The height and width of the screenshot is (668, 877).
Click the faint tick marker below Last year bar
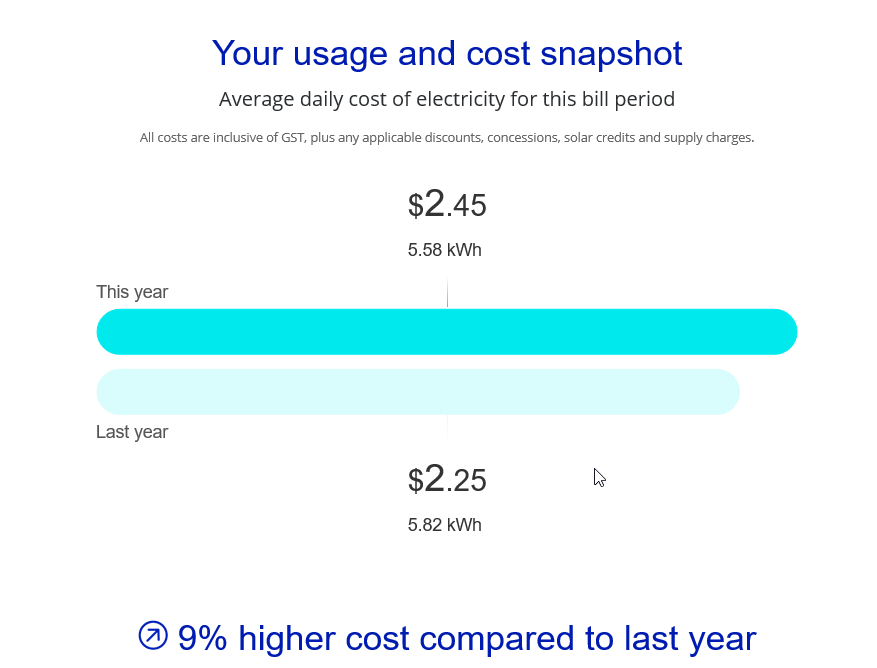pyautogui.click(x=447, y=427)
